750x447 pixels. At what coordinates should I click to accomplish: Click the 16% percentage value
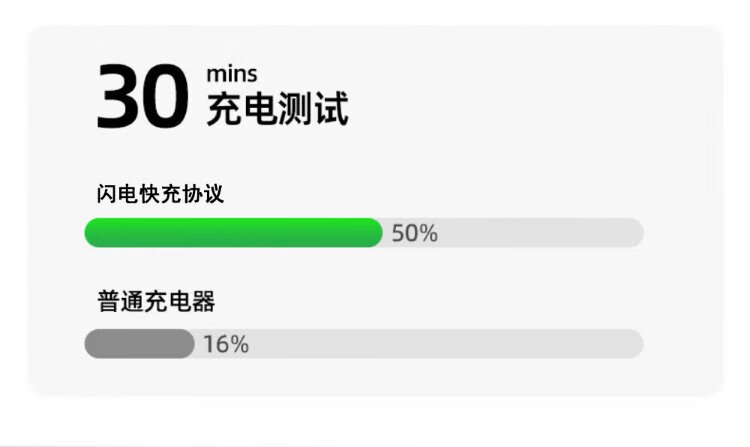[x=226, y=345]
